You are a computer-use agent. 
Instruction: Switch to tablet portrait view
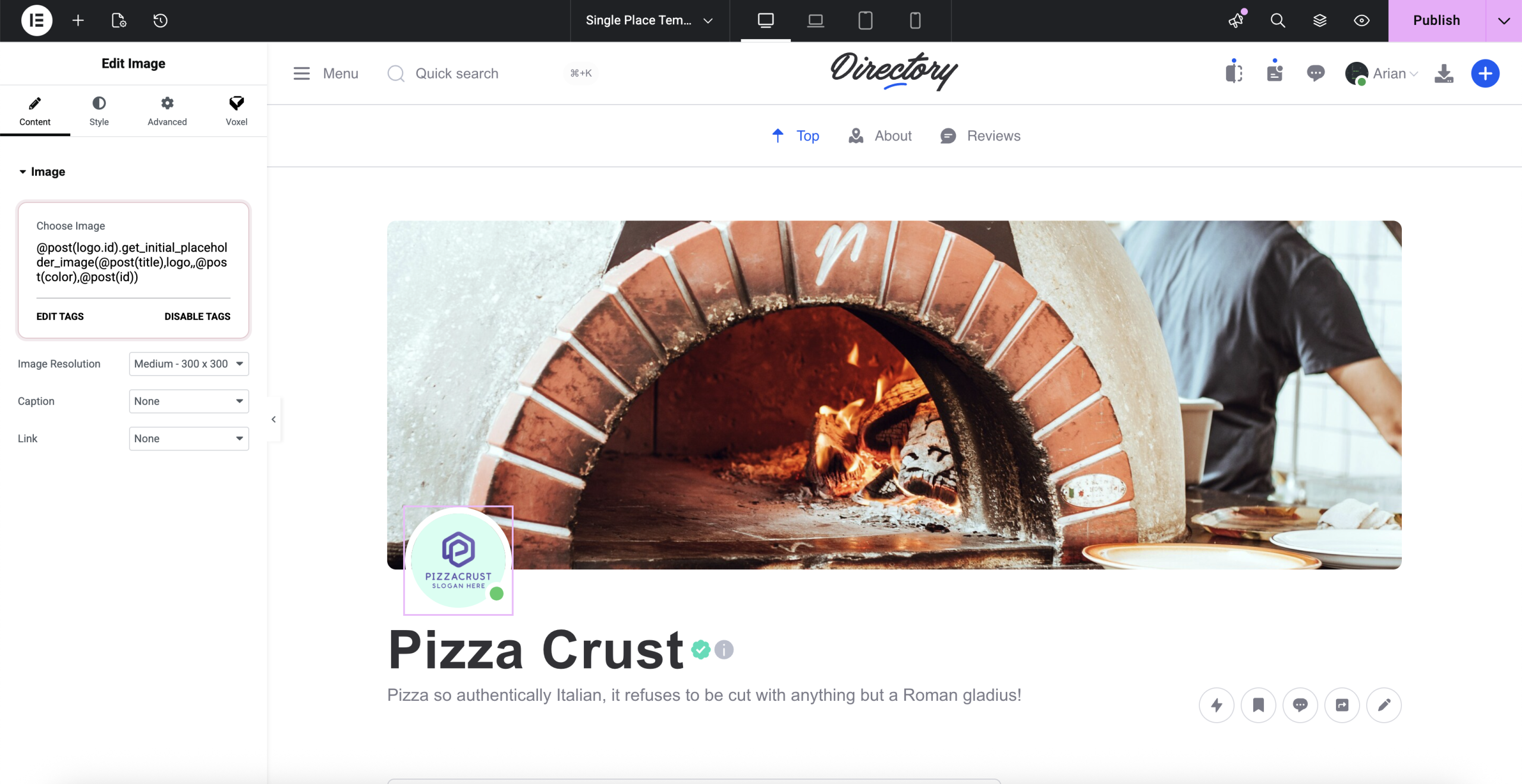tap(866, 20)
